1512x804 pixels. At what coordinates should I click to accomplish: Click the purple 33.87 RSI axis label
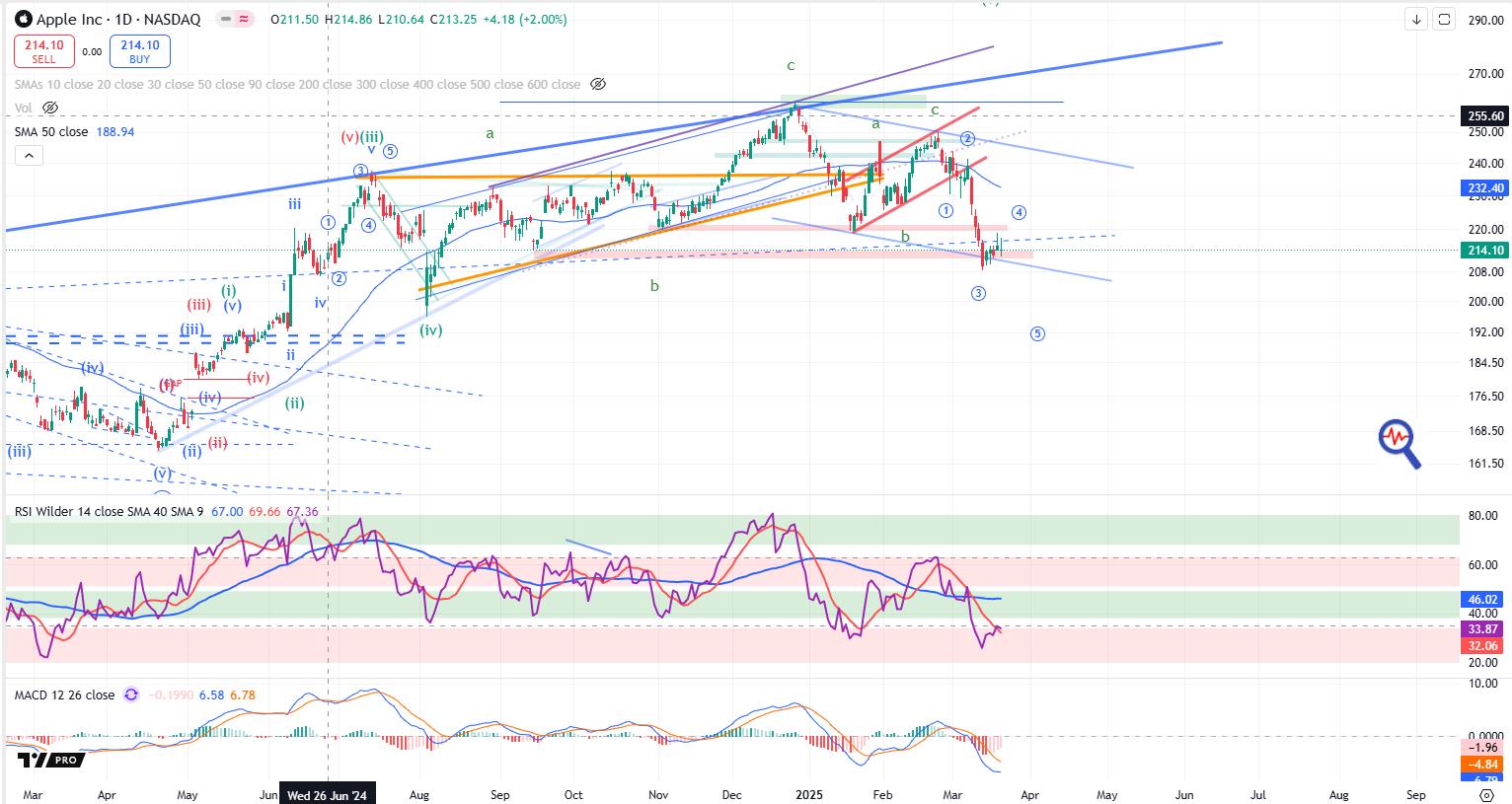(1483, 629)
